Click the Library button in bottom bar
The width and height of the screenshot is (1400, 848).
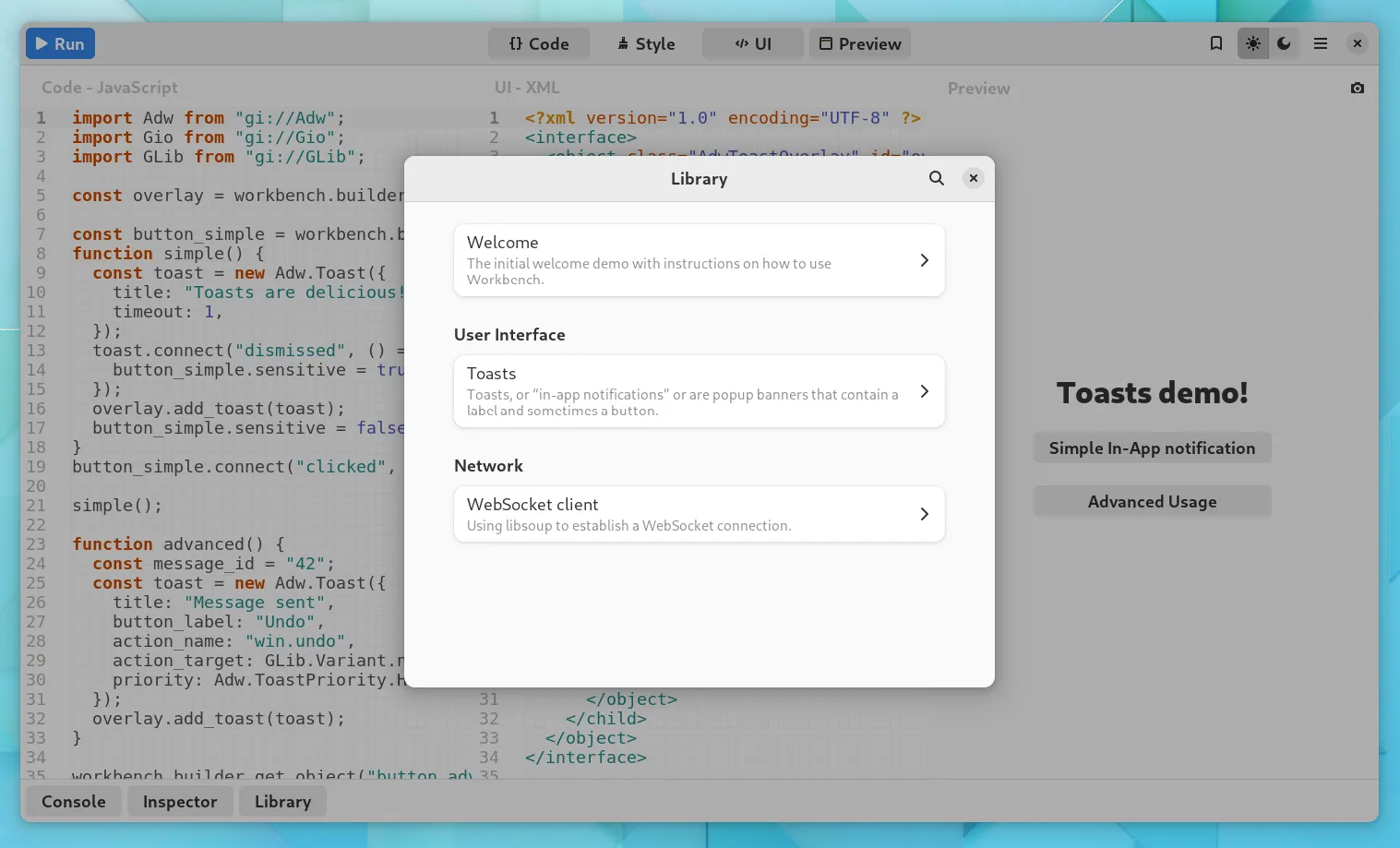pos(282,802)
